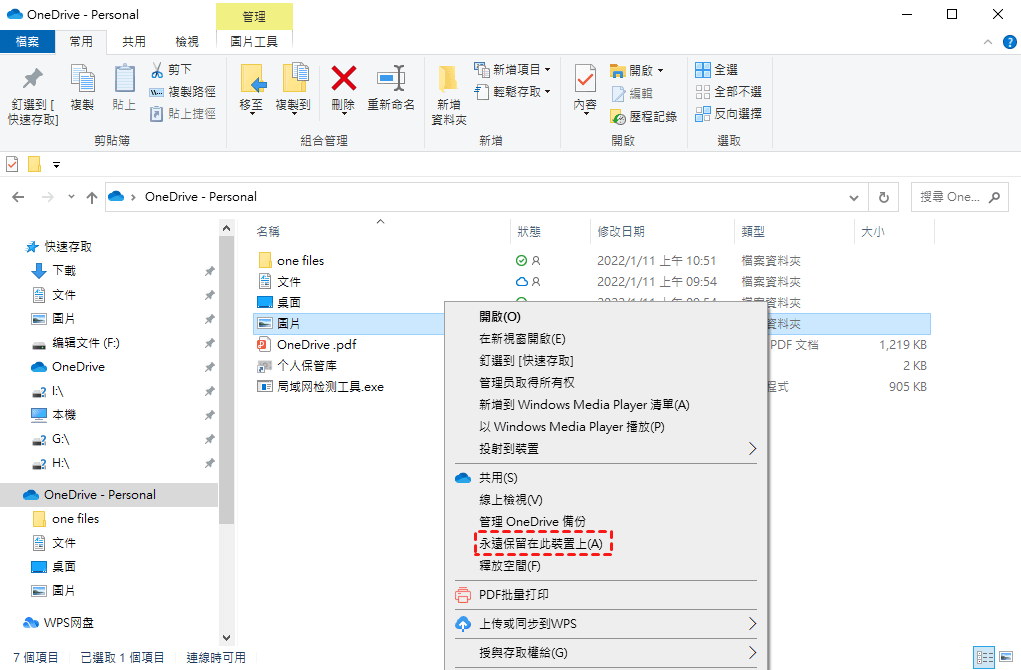Switch to the 檢視 tab
1021x670 pixels.
click(187, 42)
